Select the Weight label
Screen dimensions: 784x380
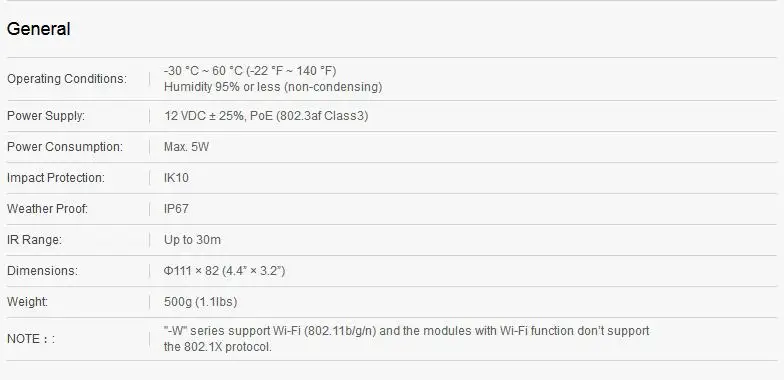coord(28,302)
